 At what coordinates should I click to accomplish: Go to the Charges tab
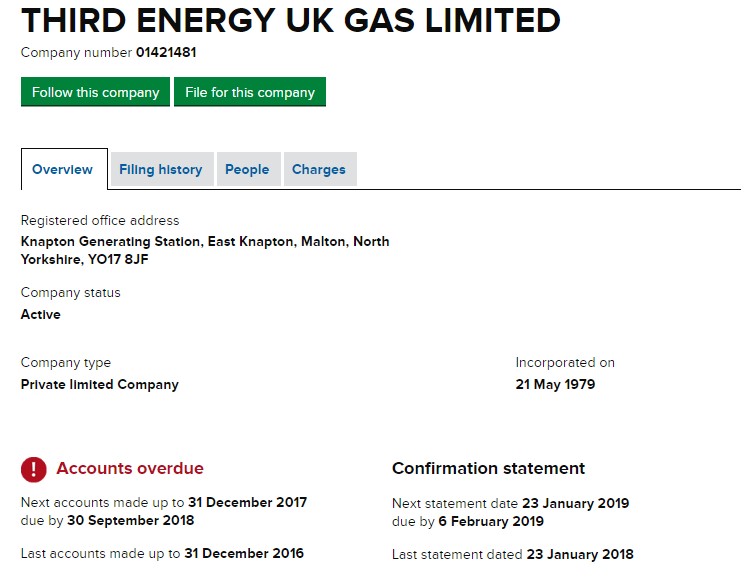(319, 170)
